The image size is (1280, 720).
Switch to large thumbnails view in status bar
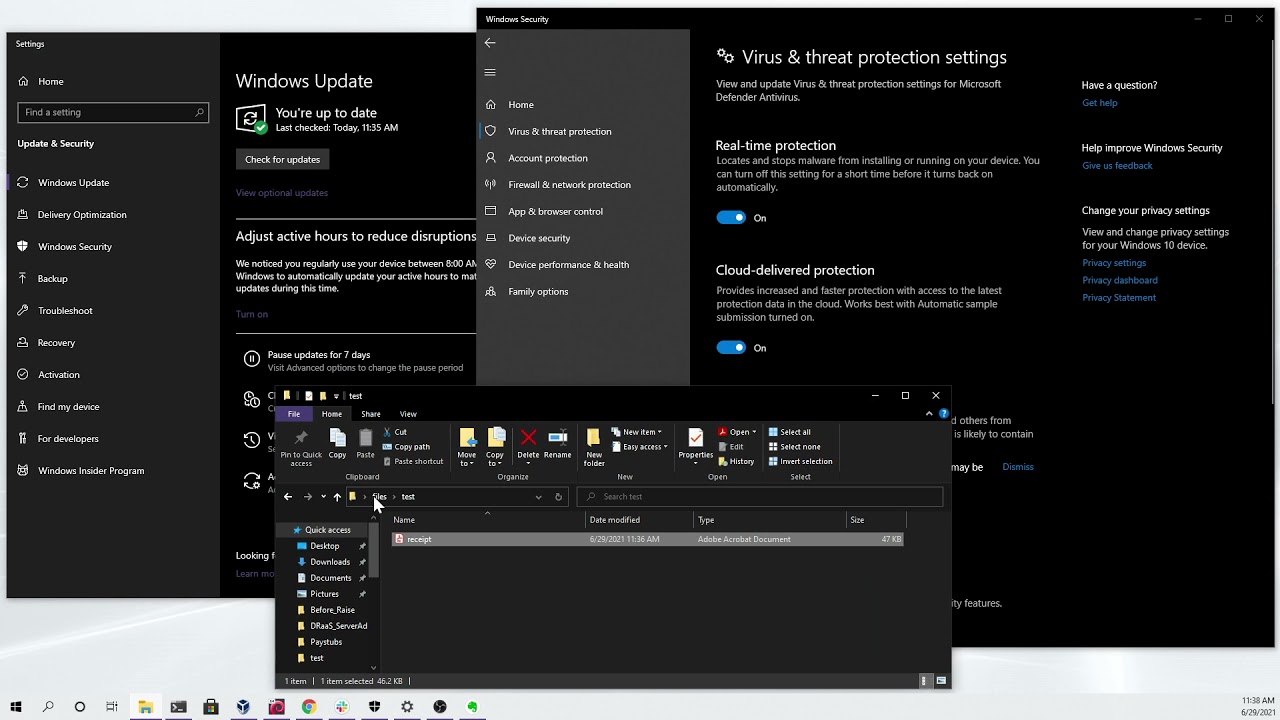(x=941, y=681)
